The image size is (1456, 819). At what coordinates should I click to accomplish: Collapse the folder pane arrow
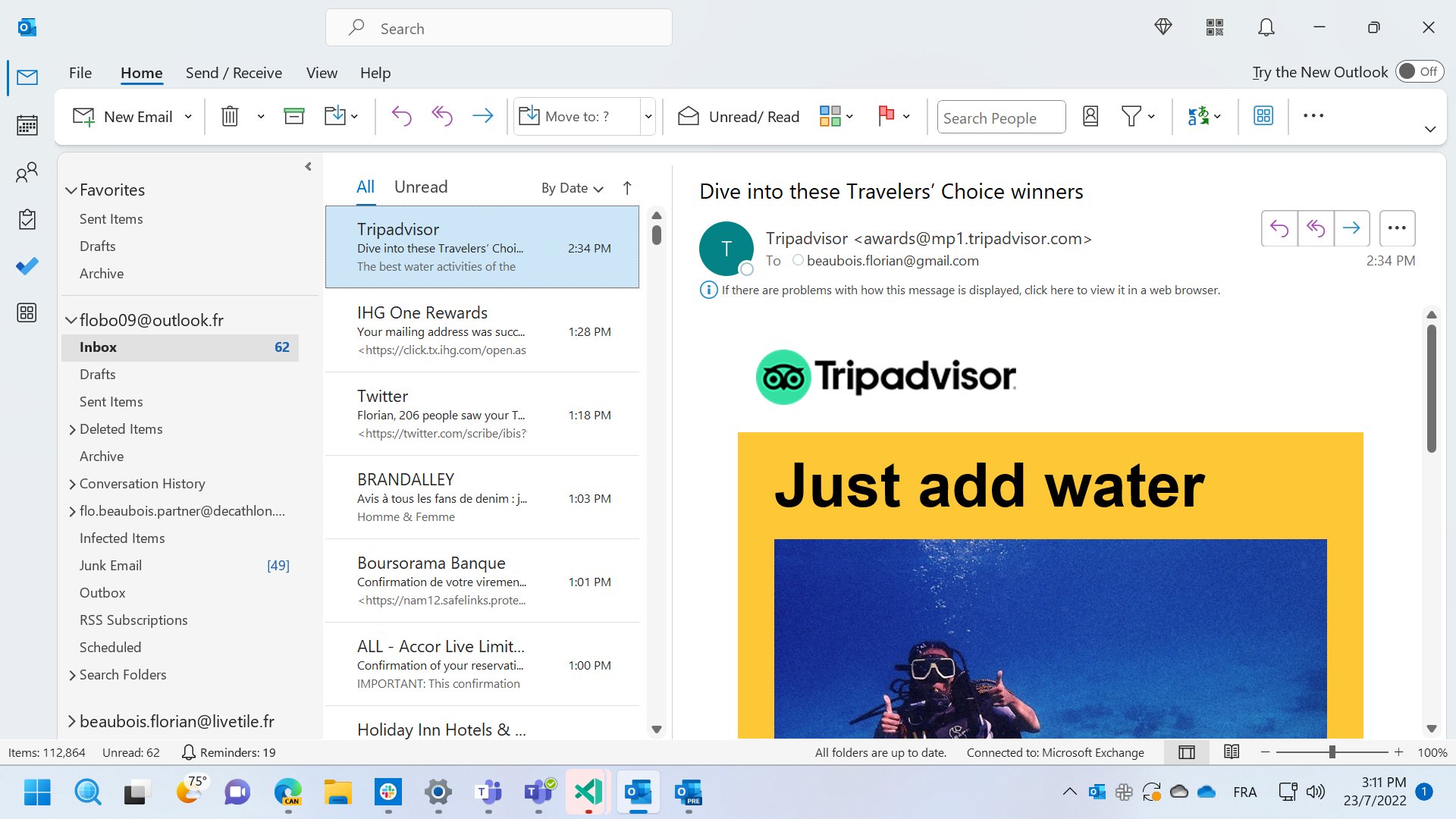coord(308,167)
